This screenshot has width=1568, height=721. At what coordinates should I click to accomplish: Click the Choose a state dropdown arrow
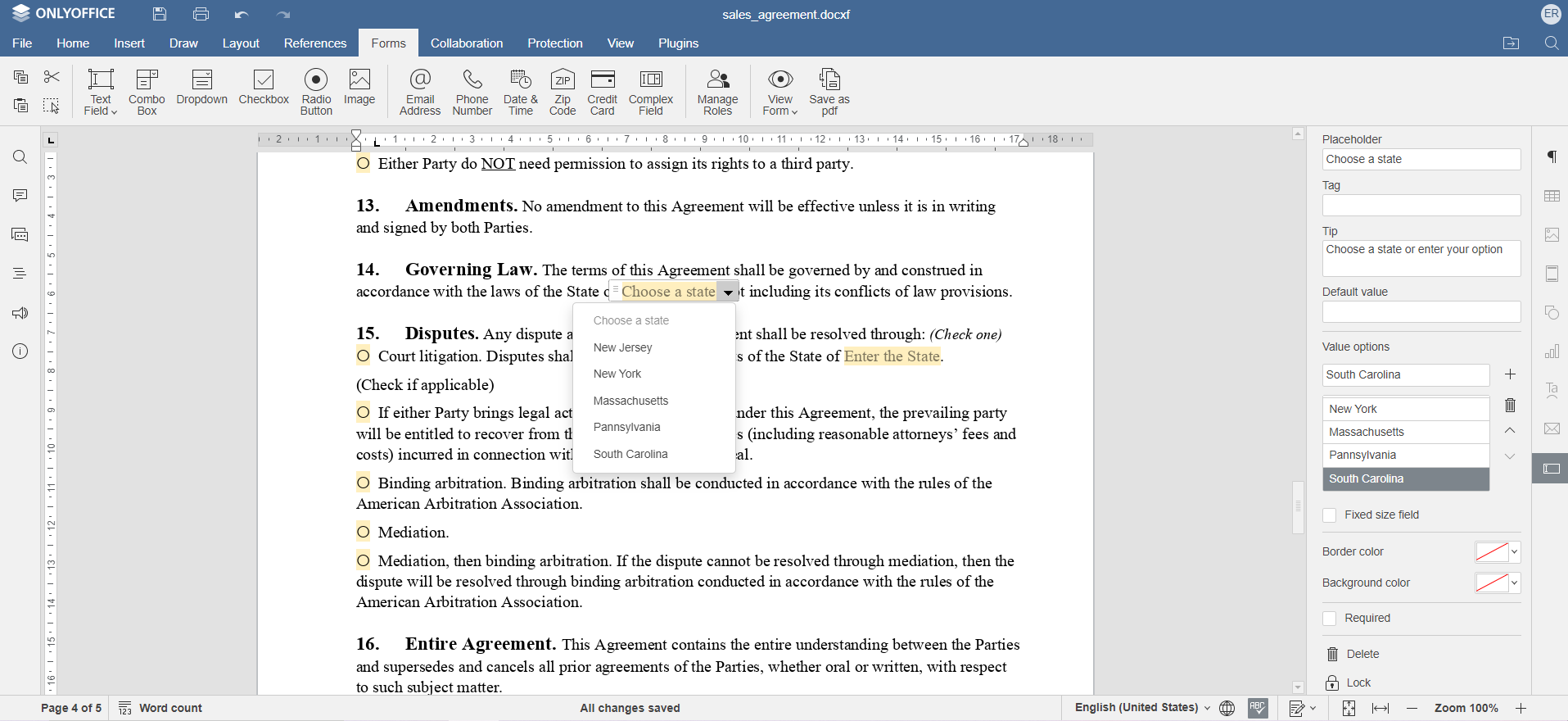tap(728, 292)
